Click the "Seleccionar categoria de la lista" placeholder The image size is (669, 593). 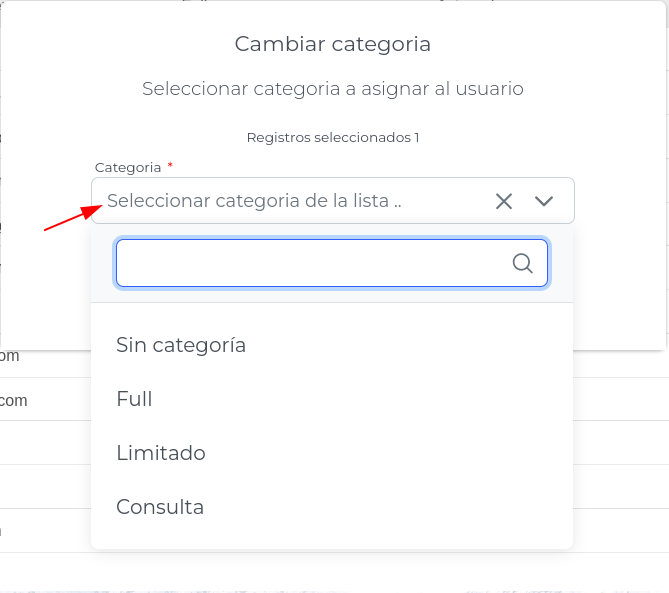pos(254,201)
